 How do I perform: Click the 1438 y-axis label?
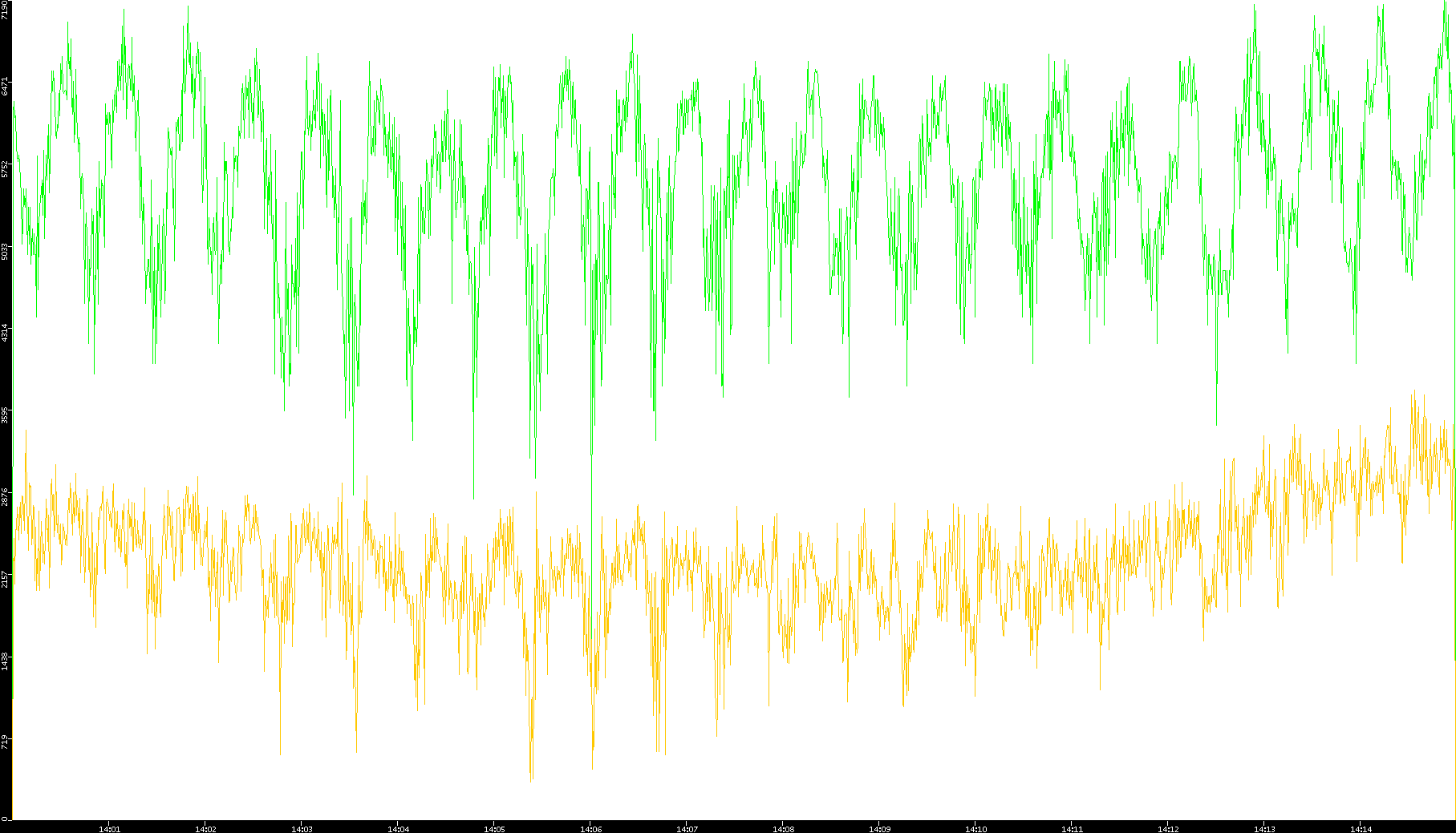tap(6, 661)
